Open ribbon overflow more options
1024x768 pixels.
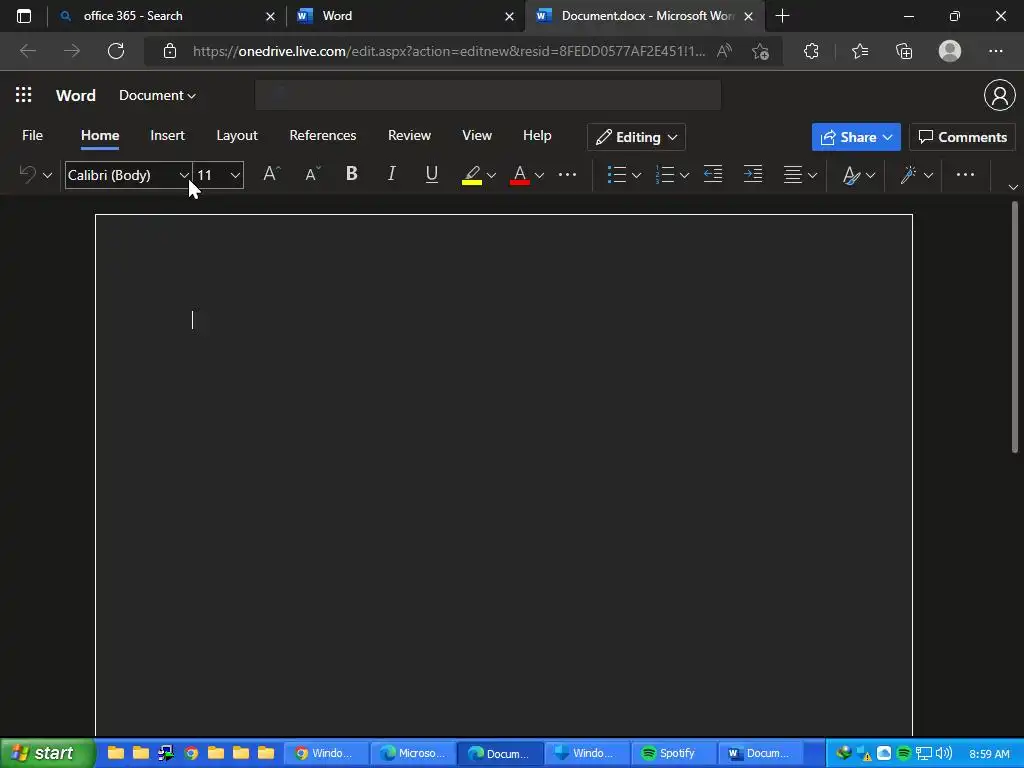tap(965, 174)
